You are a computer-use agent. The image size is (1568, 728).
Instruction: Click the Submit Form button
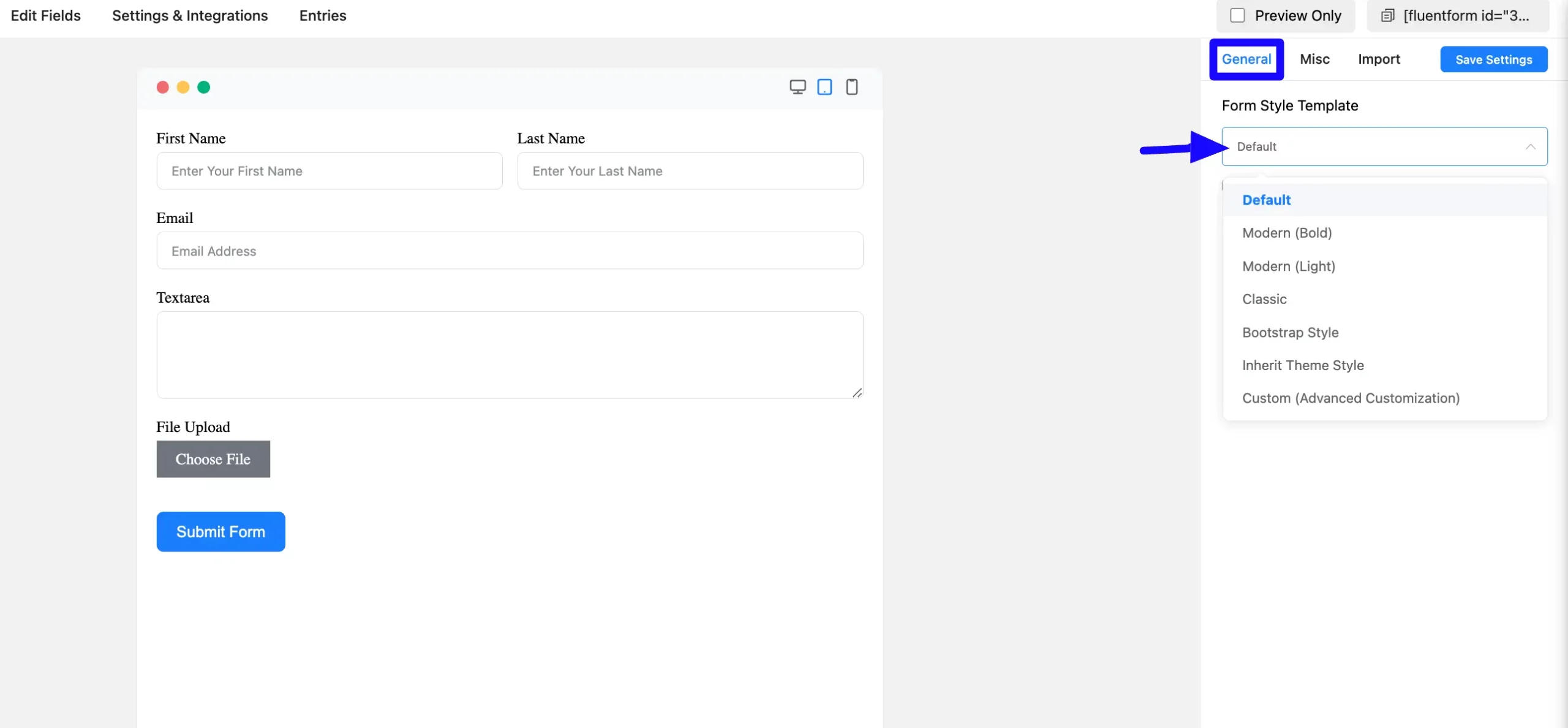click(221, 531)
